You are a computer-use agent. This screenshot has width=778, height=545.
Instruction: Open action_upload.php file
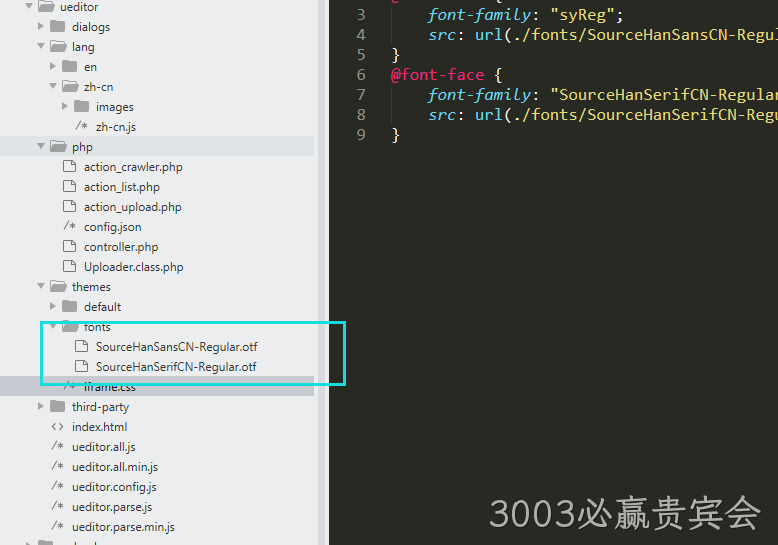tap(132, 207)
